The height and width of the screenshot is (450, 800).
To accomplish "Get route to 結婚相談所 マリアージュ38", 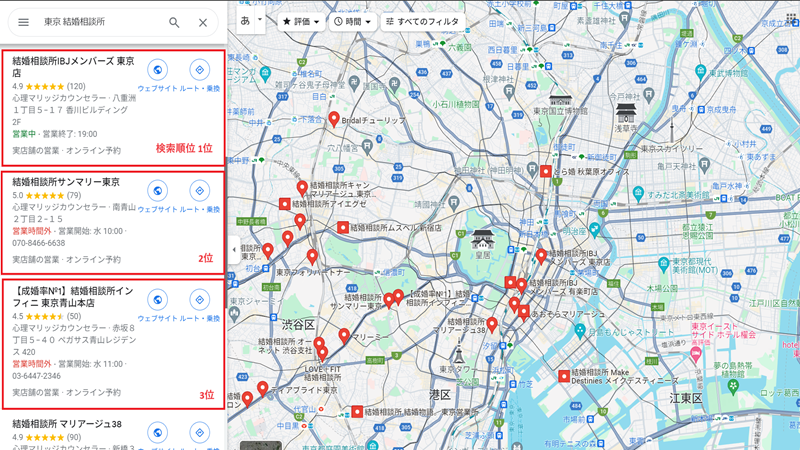I will point(199,432).
